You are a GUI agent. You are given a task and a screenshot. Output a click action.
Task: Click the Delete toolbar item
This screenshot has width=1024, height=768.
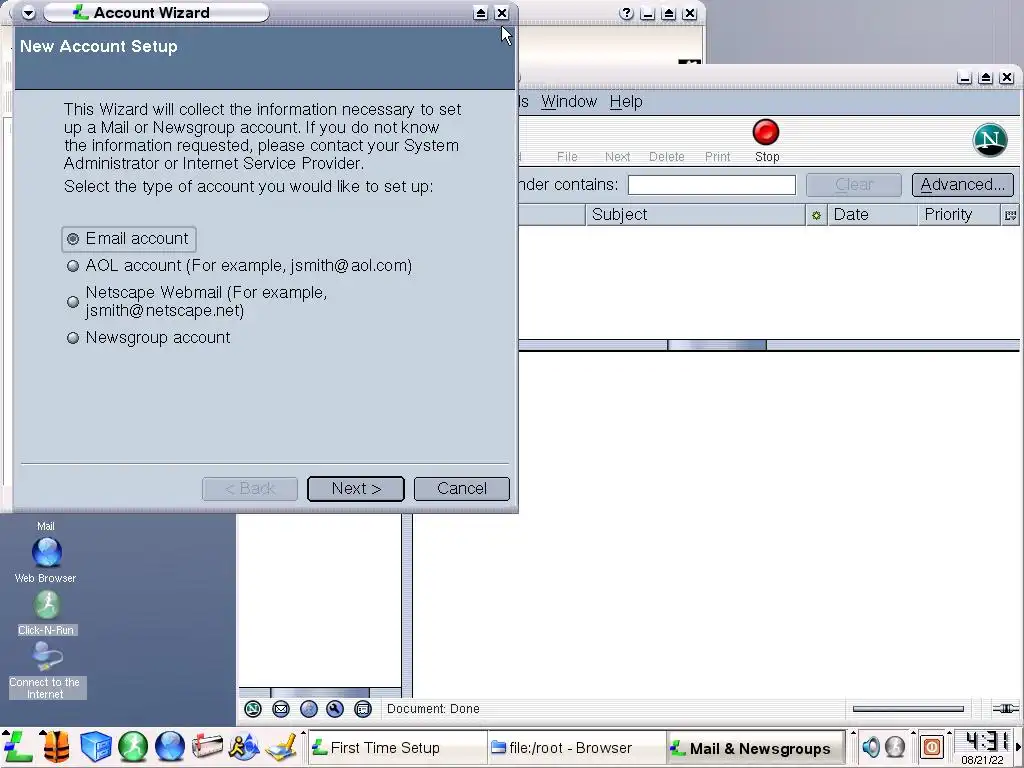point(667,157)
